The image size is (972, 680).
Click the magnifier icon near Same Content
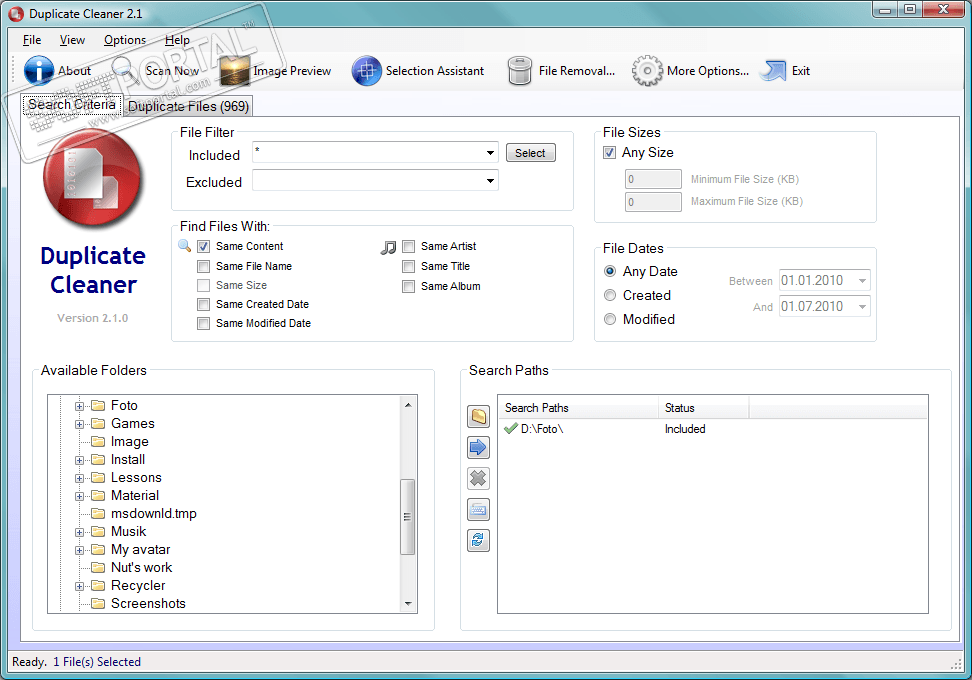pyautogui.click(x=184, y=245)
